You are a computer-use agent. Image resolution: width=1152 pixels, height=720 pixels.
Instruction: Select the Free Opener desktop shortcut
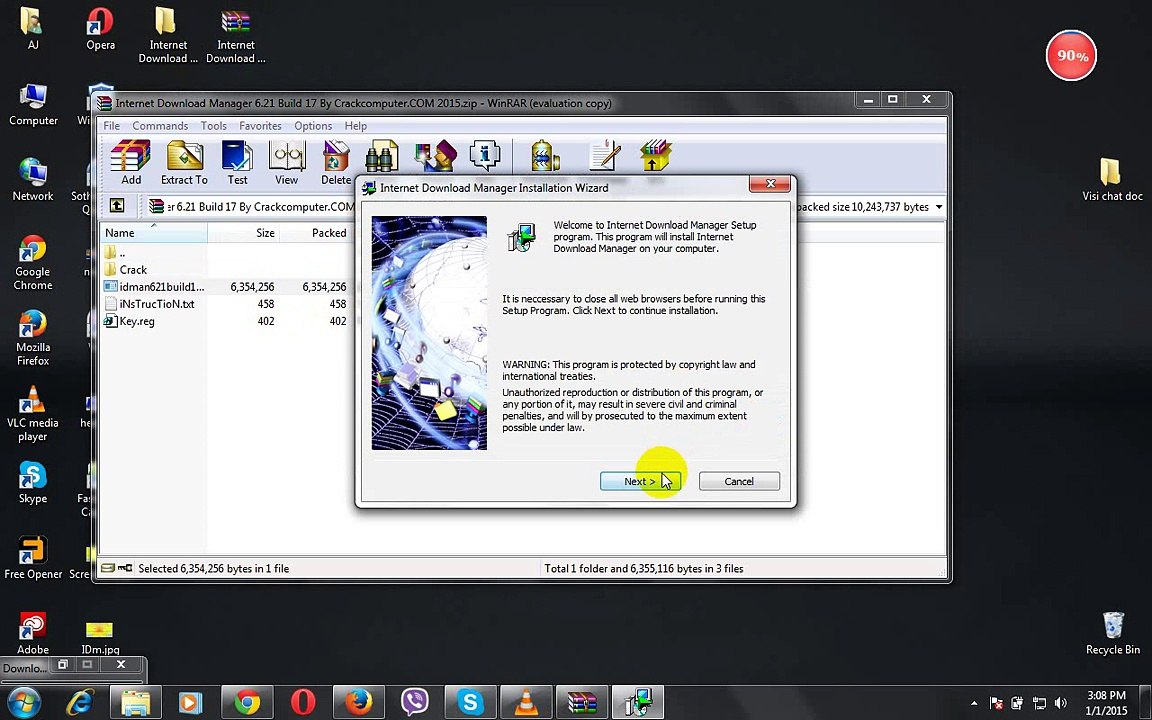tap(33, 558)
